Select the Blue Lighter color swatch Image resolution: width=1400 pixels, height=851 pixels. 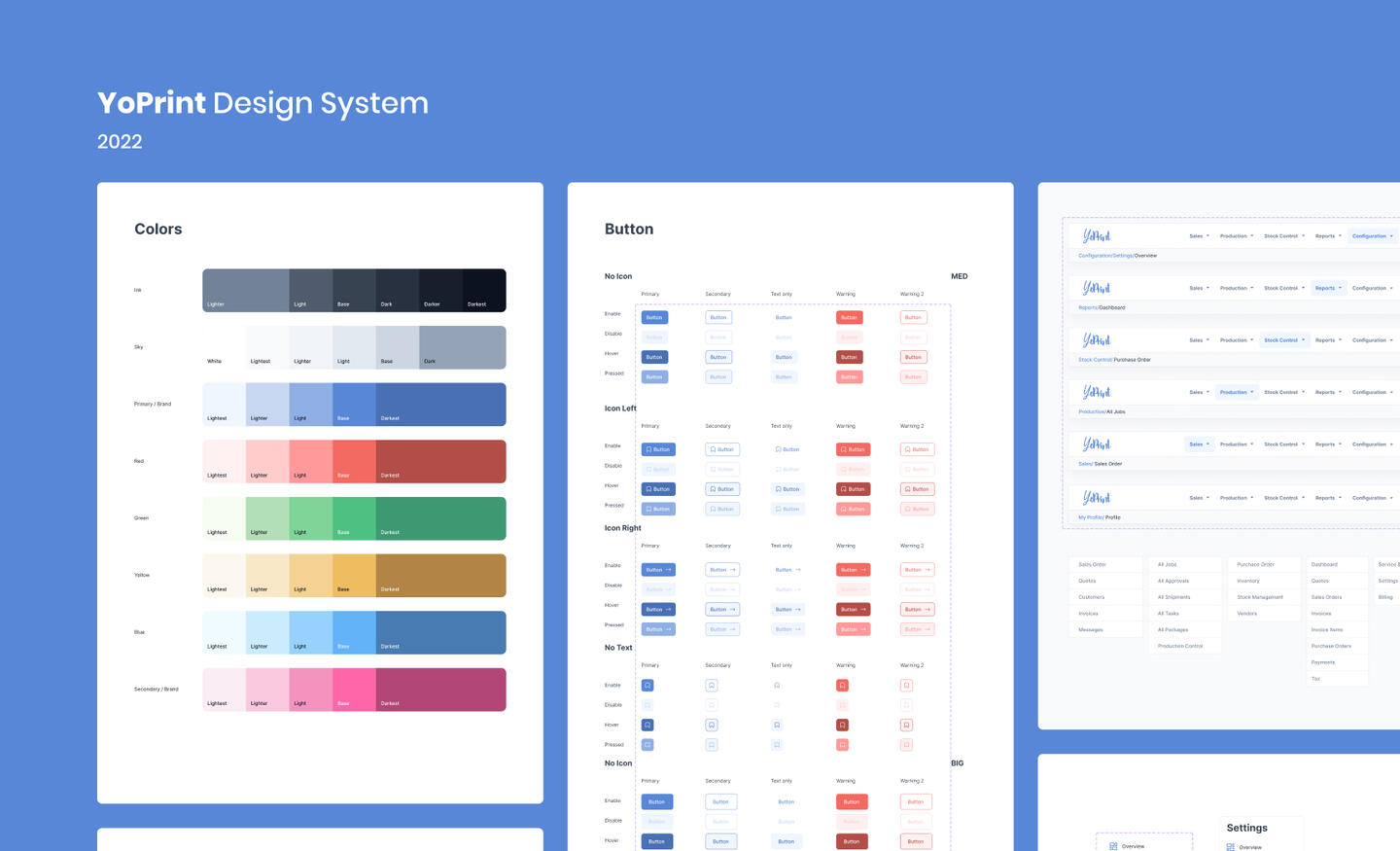tap(267, 632)
